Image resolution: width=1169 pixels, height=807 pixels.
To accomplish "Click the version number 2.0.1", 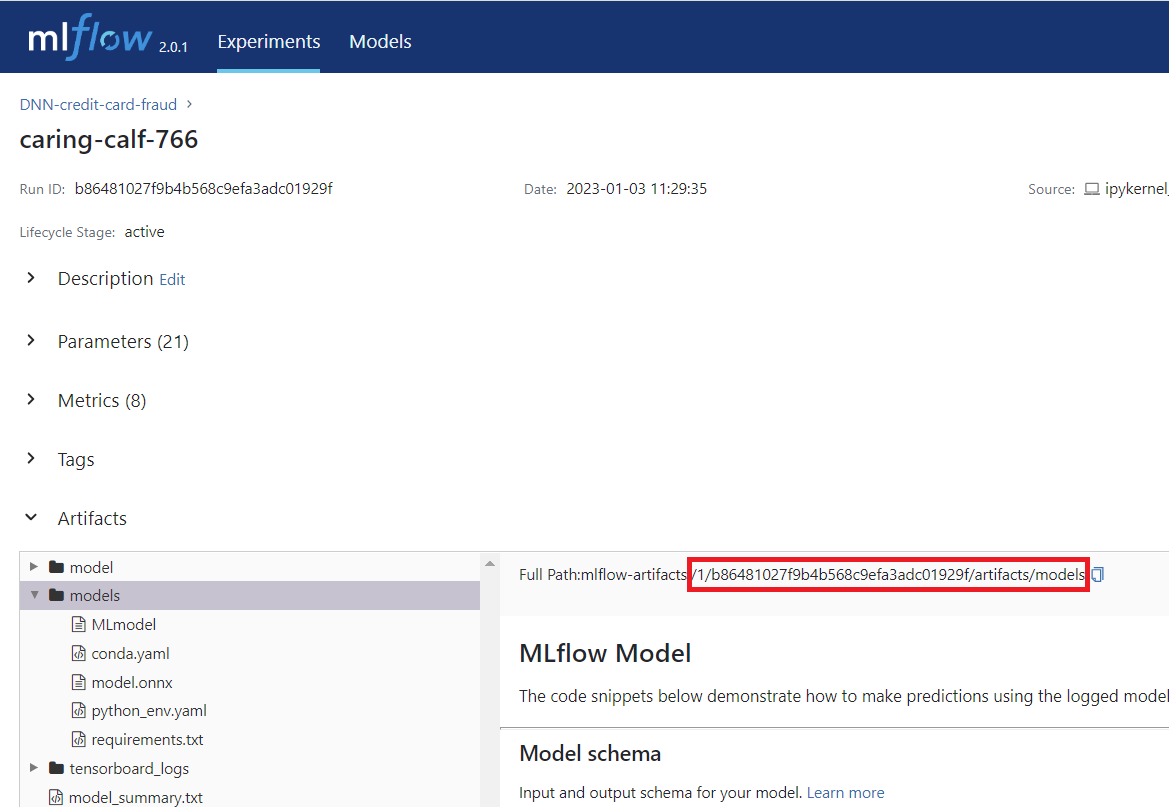I will (x=173, y=47).
